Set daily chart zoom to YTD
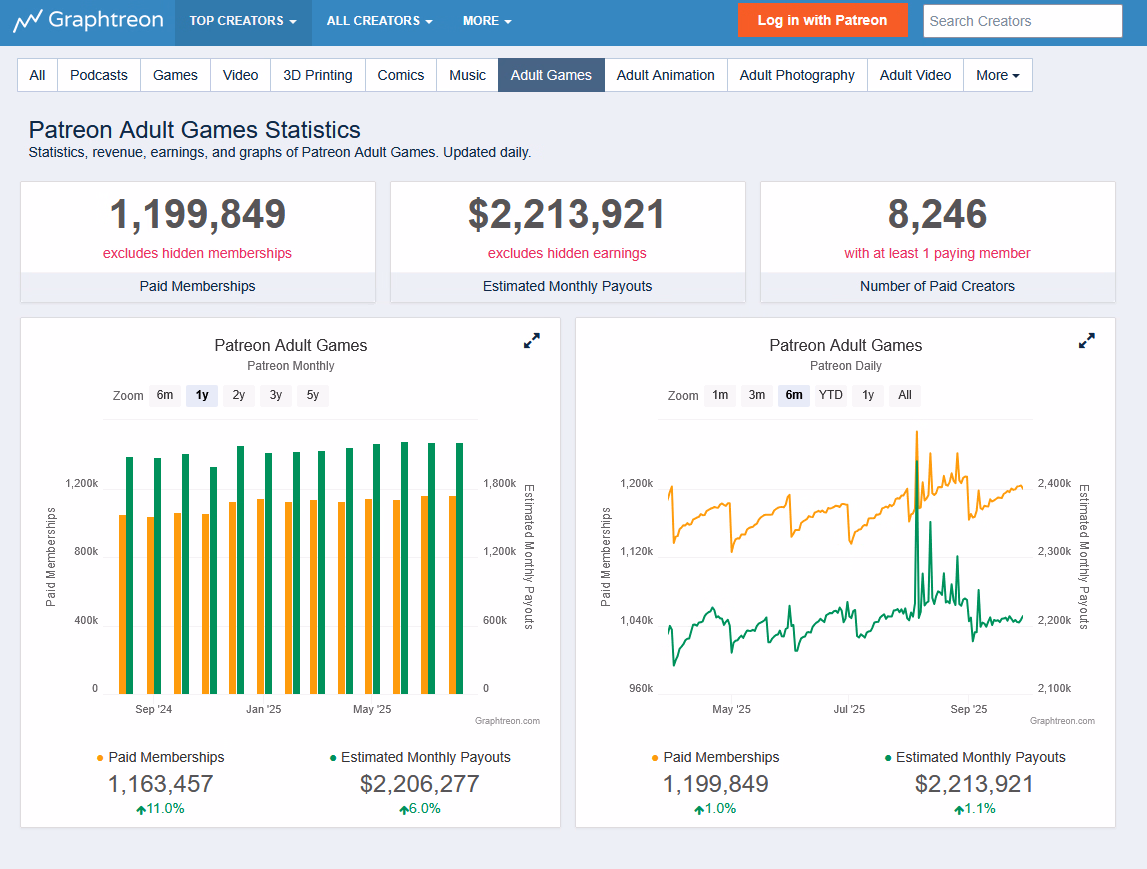Viewport: 1147px width, 869px height. coord(830,395)
